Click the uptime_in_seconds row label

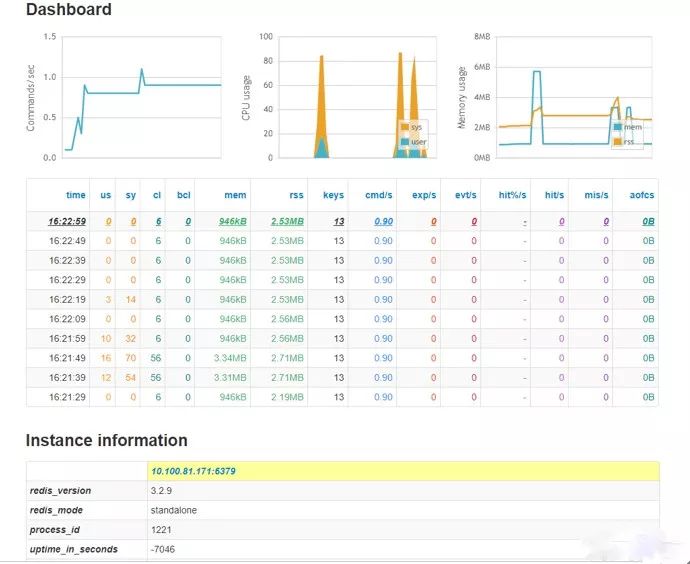74,549
